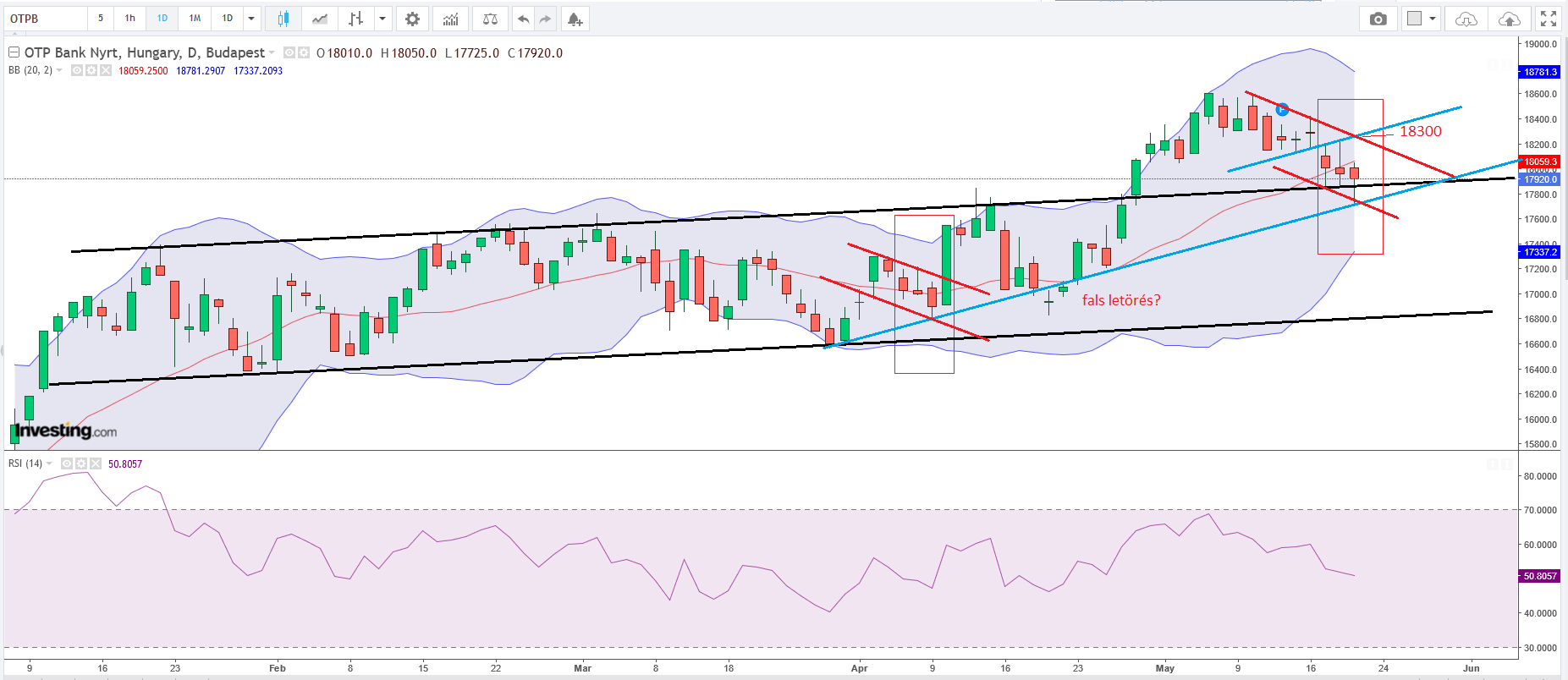Add an alert with the bell icon

click(575, 19)
